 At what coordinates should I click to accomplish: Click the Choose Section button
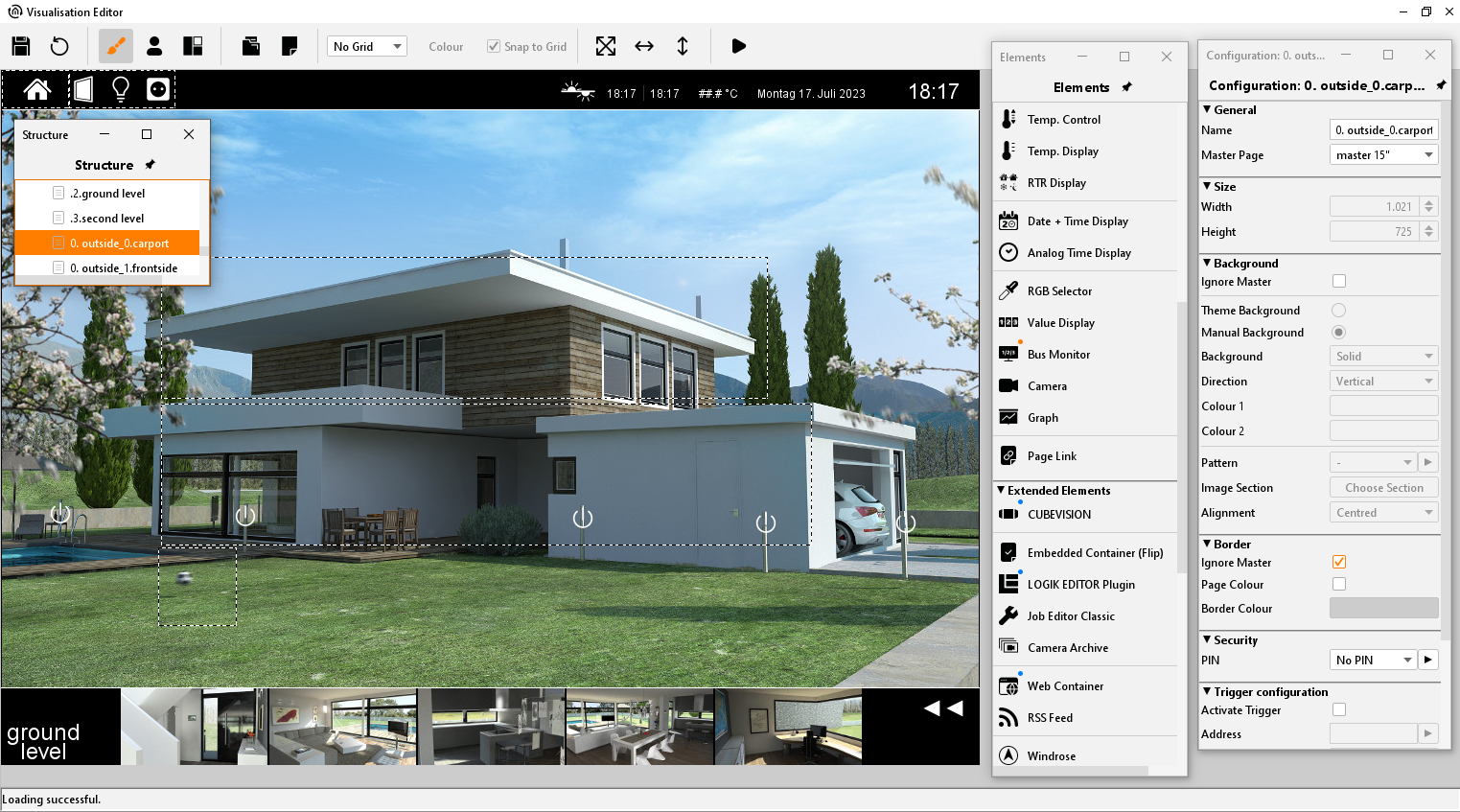(1383, 488)
